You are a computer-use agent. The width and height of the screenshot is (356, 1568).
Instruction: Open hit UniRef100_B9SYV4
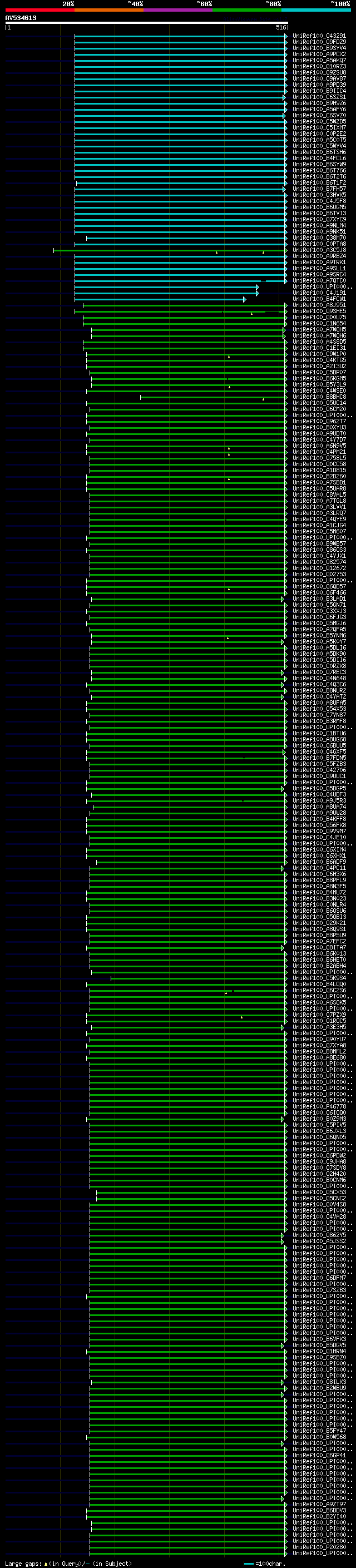319,48
